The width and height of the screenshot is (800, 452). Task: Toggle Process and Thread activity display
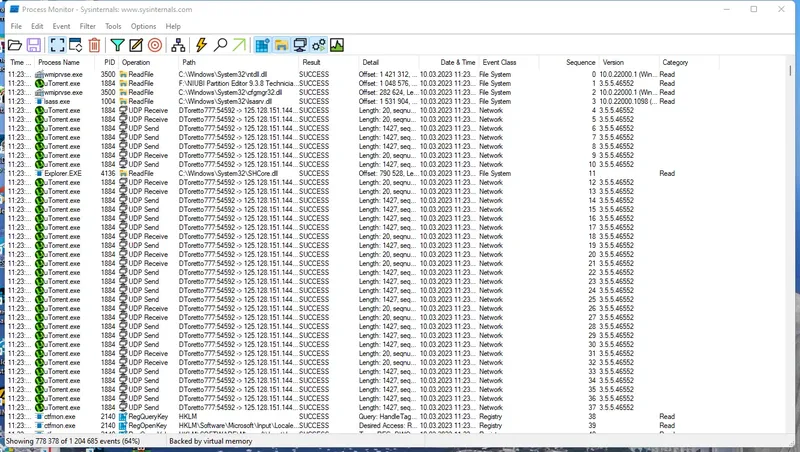pos(318,45)
